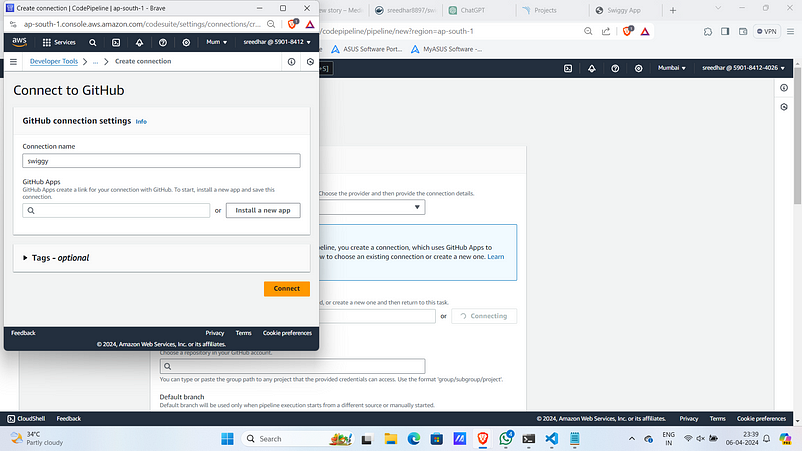This screenshot has height=451, width=802.
Task: Open Brave browser from taskbar
Action: pyautogui.click(x=482, y=439)
